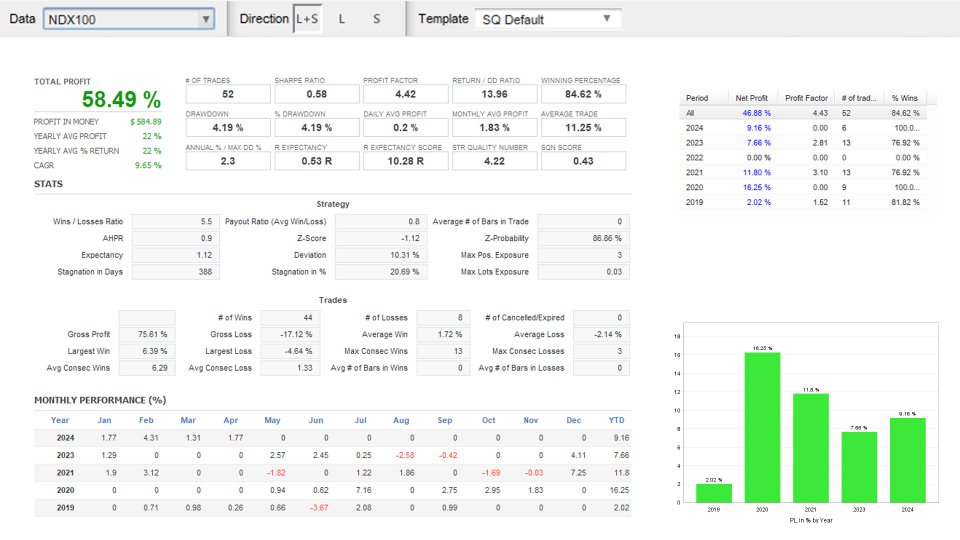Click the SQN Score value 0.43

[x=583, y=161]
